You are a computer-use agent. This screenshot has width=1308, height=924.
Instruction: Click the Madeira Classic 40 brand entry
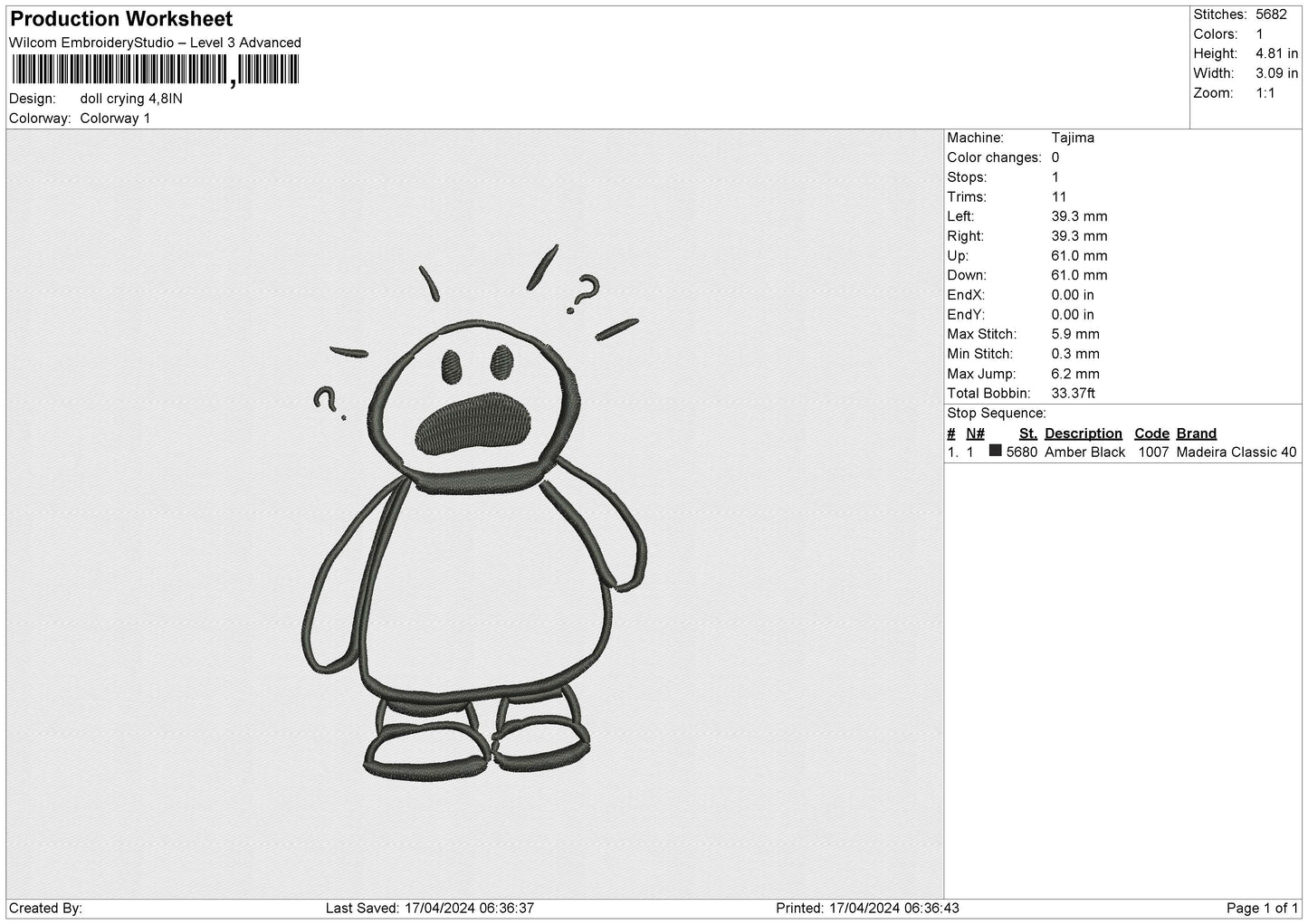pyautogui.click(x=1236, y=452)
